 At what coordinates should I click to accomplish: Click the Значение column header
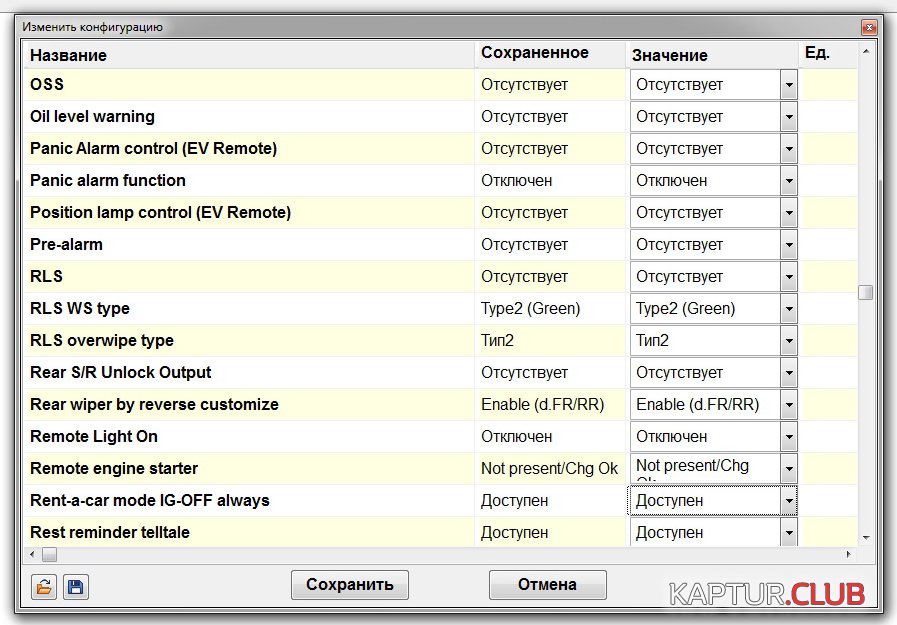click(669, 55)
